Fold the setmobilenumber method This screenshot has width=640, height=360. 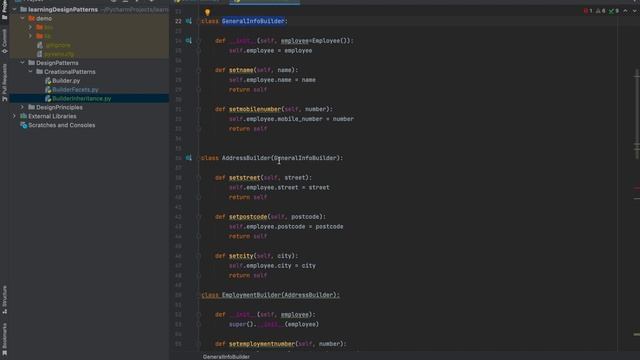coord(199,109)
